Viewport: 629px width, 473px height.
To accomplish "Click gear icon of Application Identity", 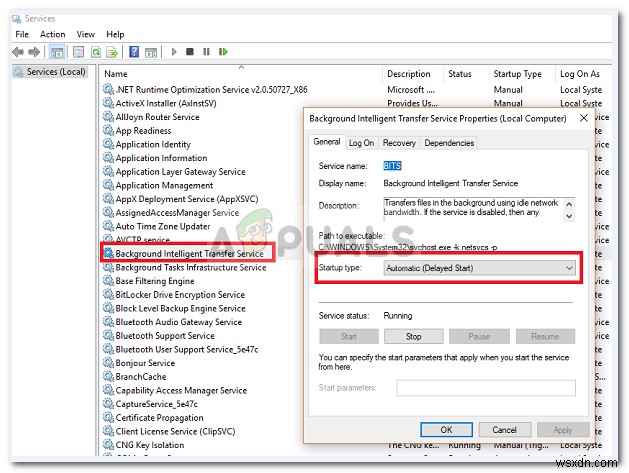I will [108, 144].
